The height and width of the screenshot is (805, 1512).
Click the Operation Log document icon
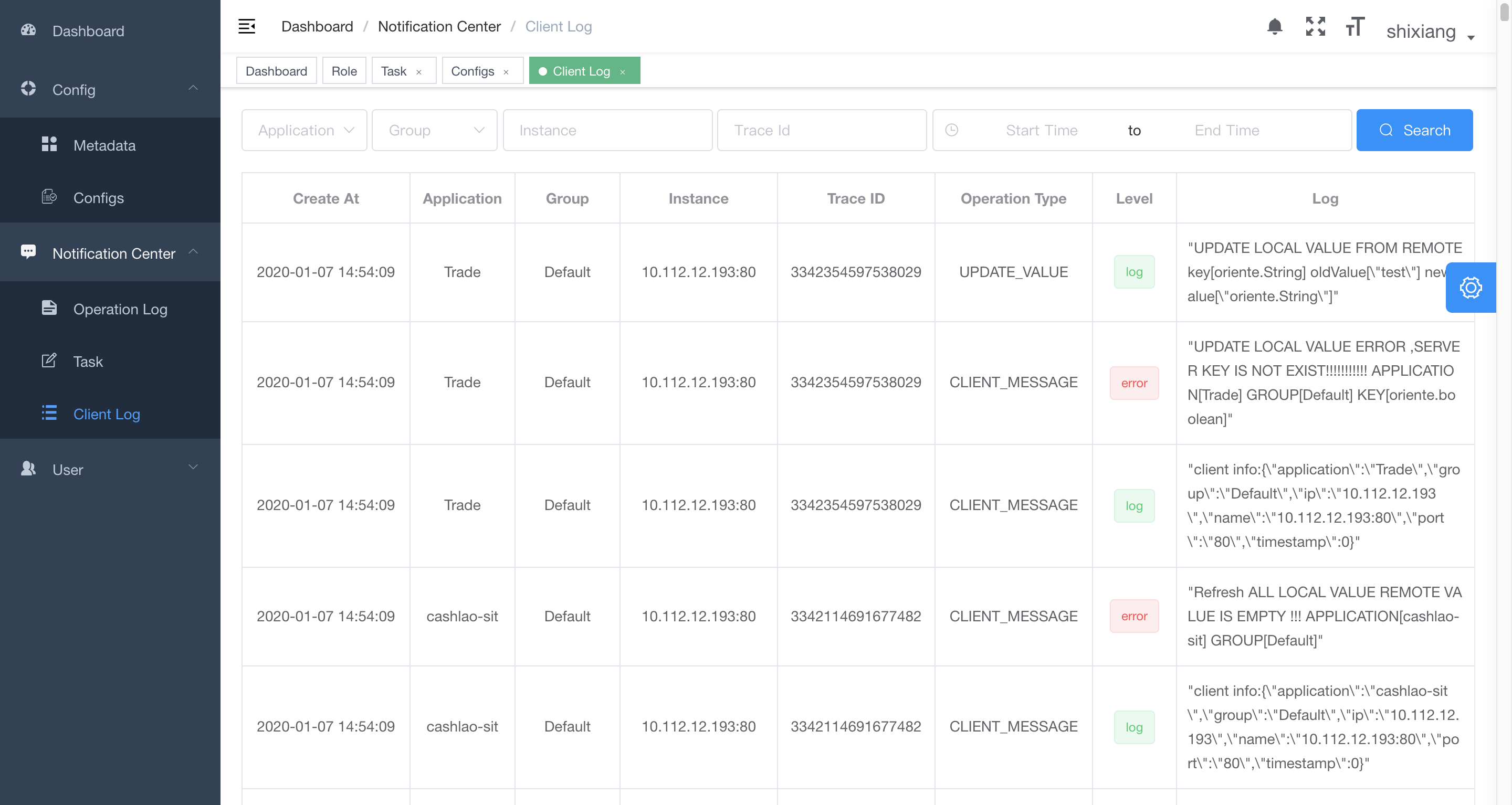tap(49, 308)
